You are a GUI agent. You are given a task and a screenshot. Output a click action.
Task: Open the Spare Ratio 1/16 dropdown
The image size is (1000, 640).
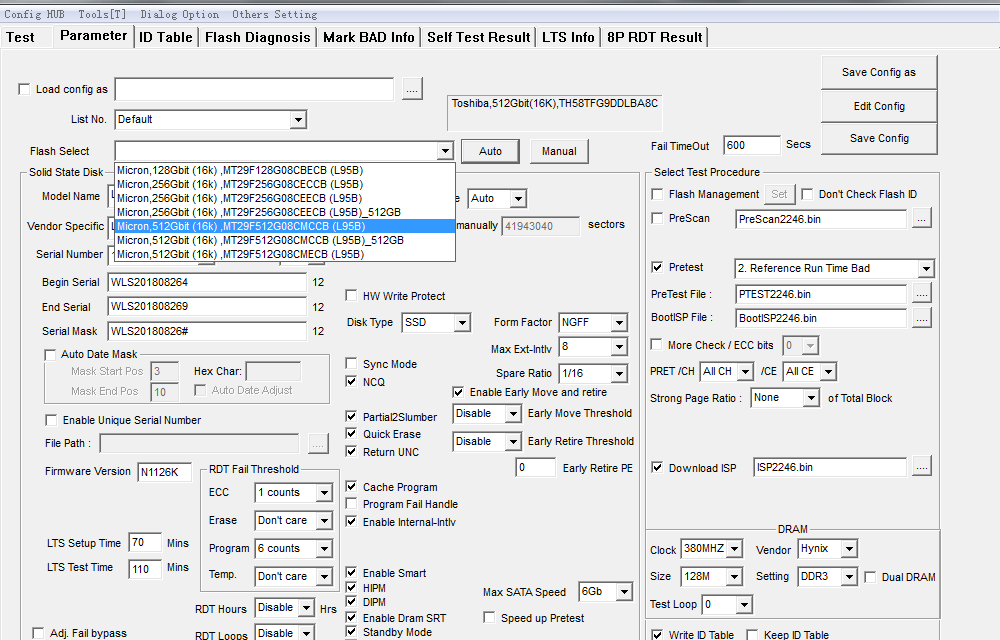(619, 374)
